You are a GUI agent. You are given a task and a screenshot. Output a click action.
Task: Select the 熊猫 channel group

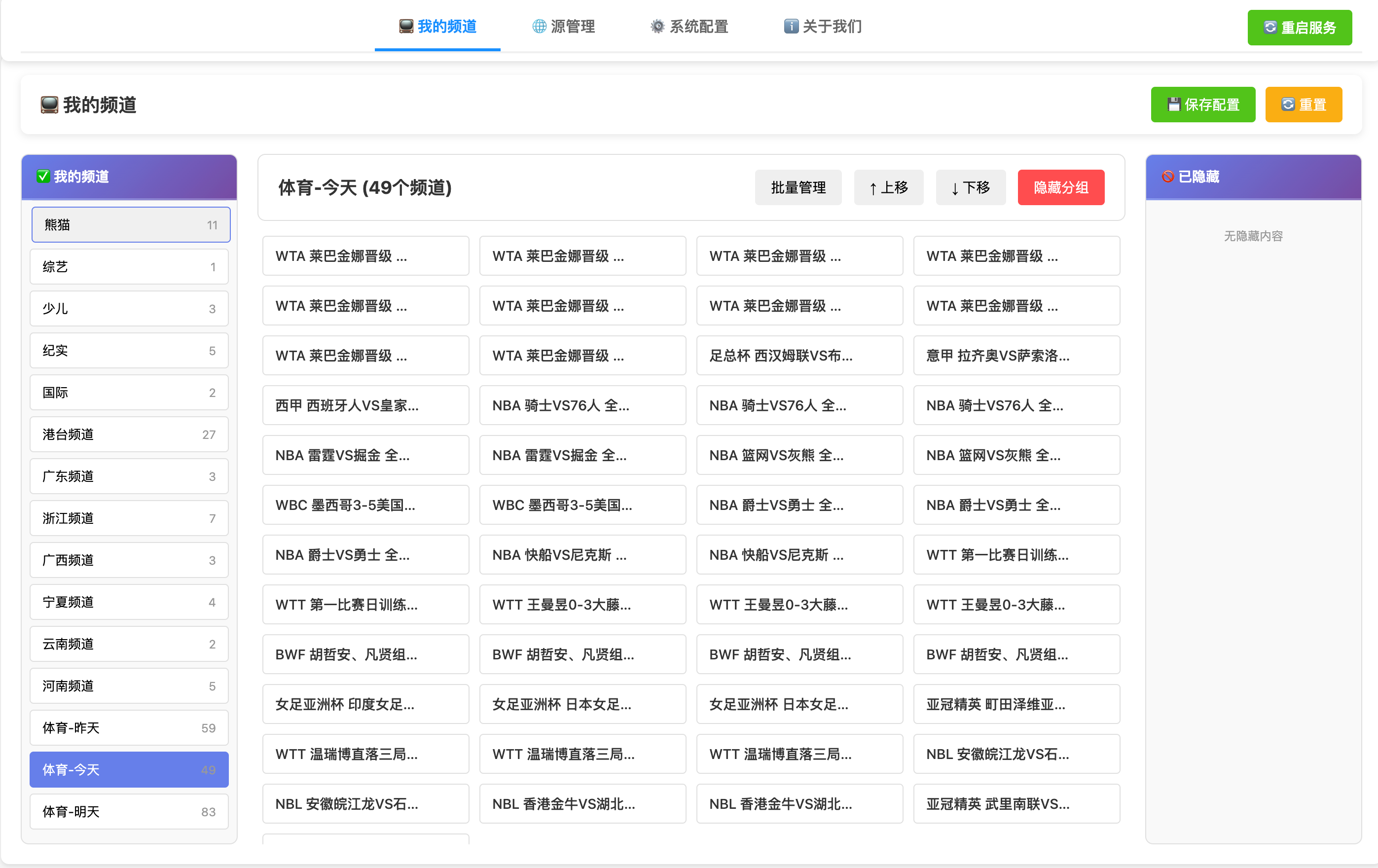point(131,225)
